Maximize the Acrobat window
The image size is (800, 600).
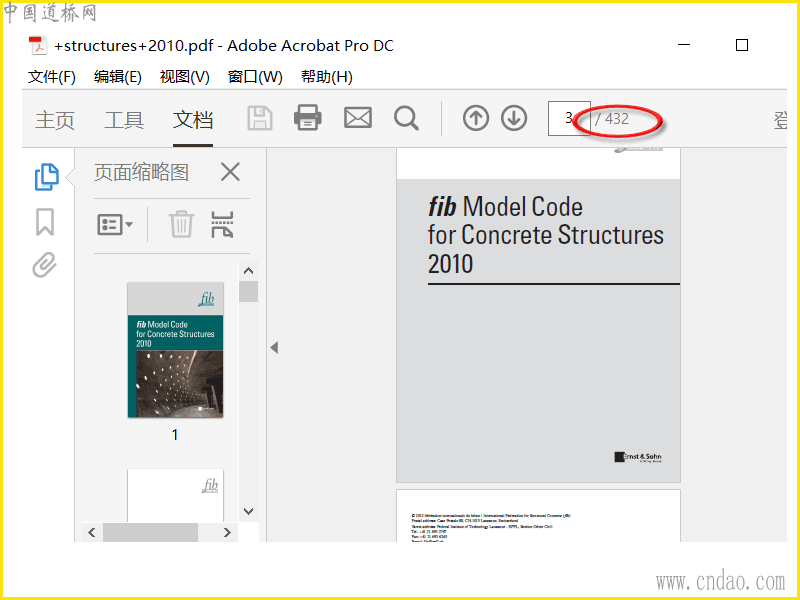(742, 45)
